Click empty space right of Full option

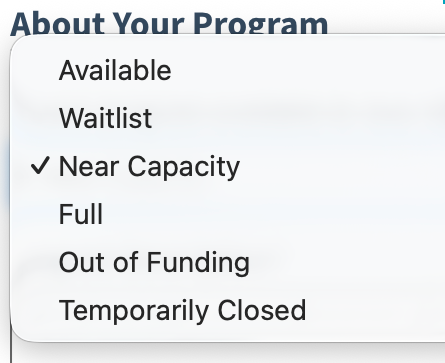coord(273,214)
